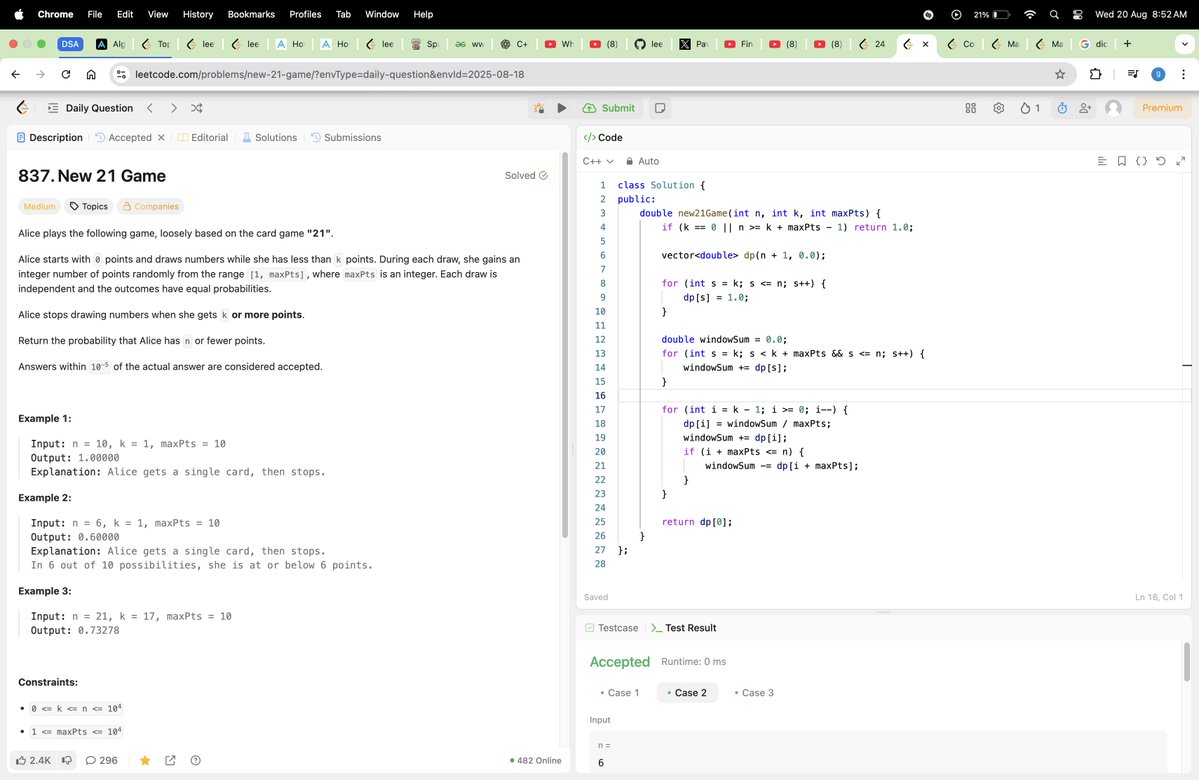
Task: Click the curly braces snippet icon
Action: [1141, 161]
